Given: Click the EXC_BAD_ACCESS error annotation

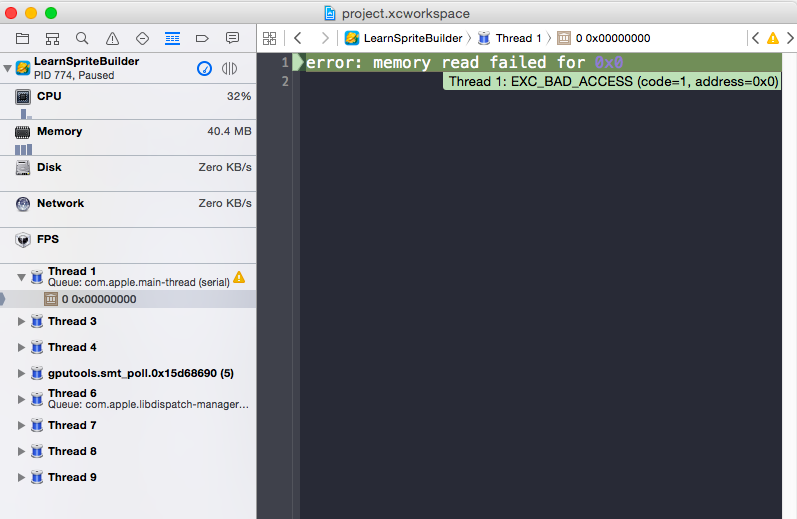Looking at the screenshot, I should coord(612,81).
